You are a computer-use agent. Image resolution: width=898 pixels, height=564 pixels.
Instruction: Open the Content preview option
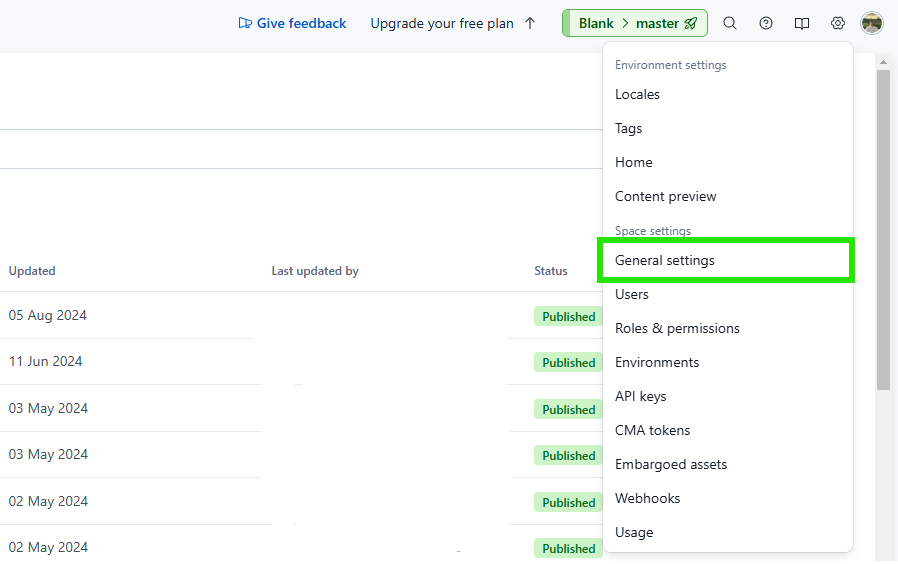[665, 196]
